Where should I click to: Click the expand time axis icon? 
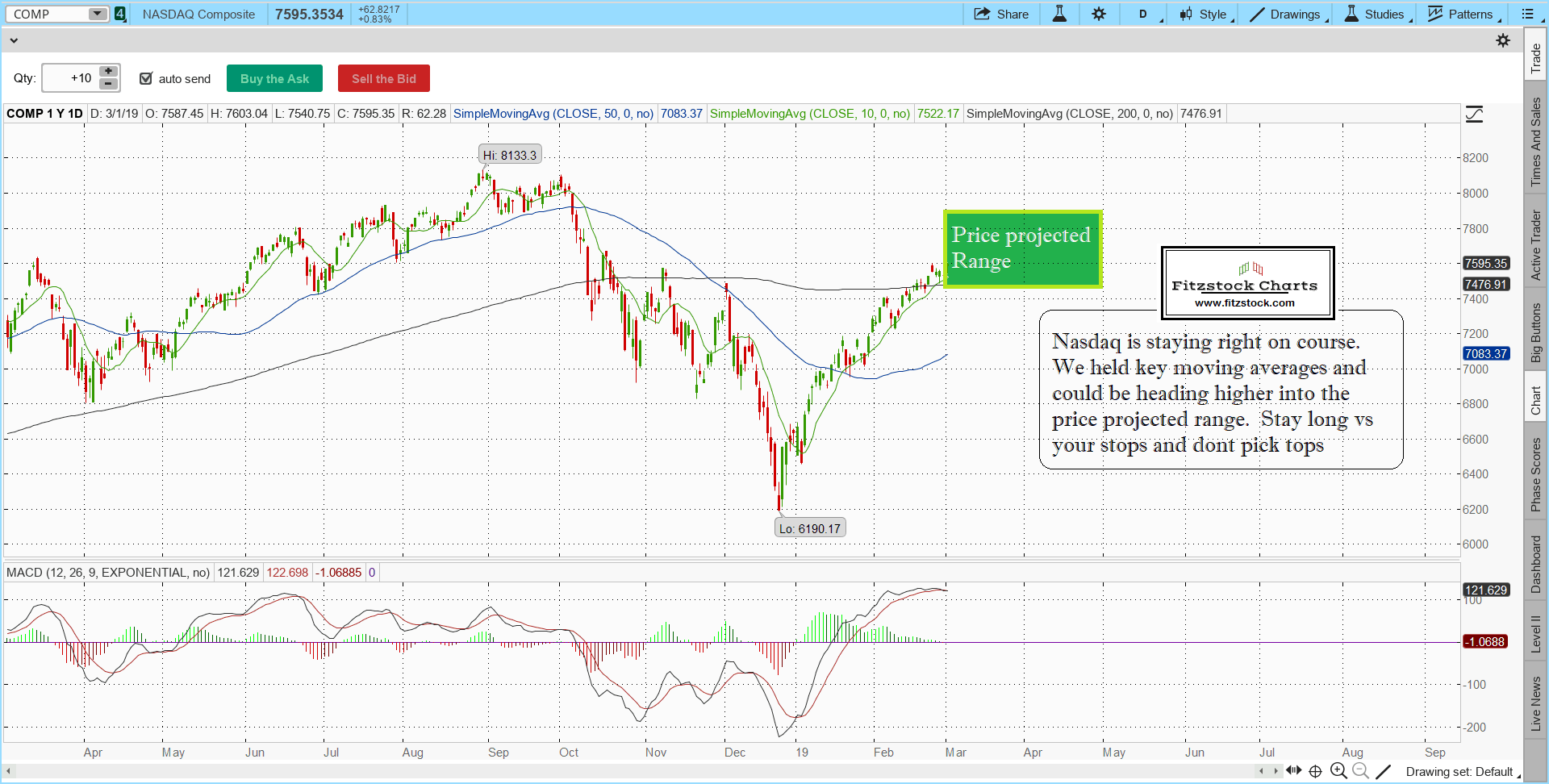click(1293, 770)
